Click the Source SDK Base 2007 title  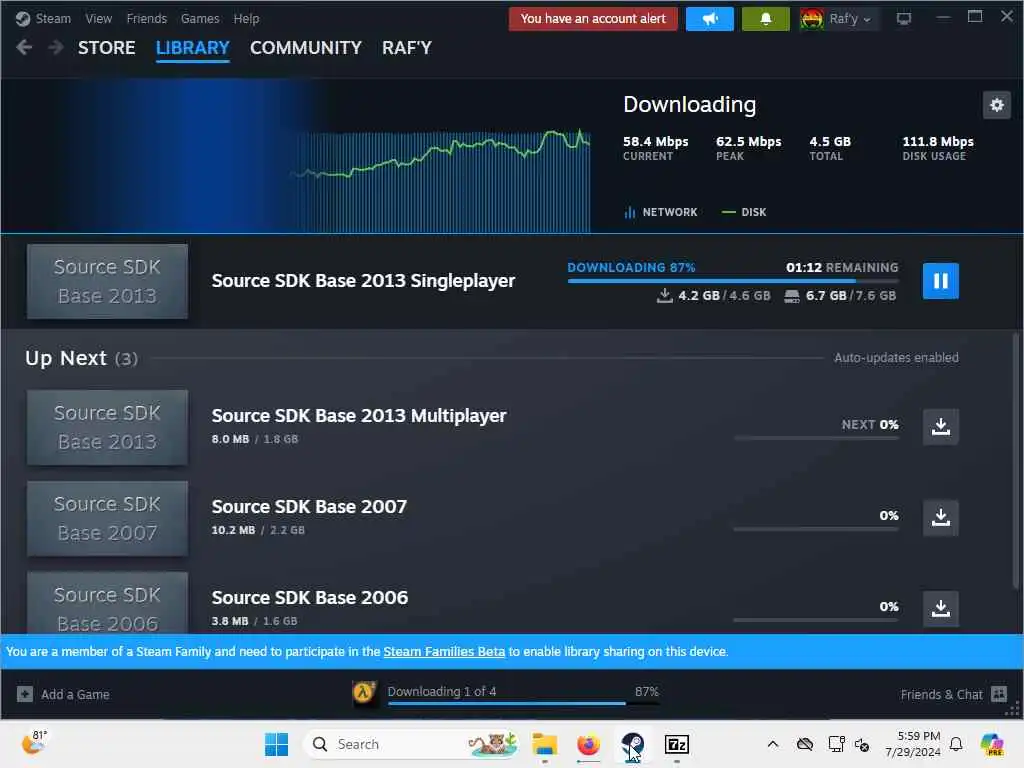pyautogui.click(x=309, y=506)
